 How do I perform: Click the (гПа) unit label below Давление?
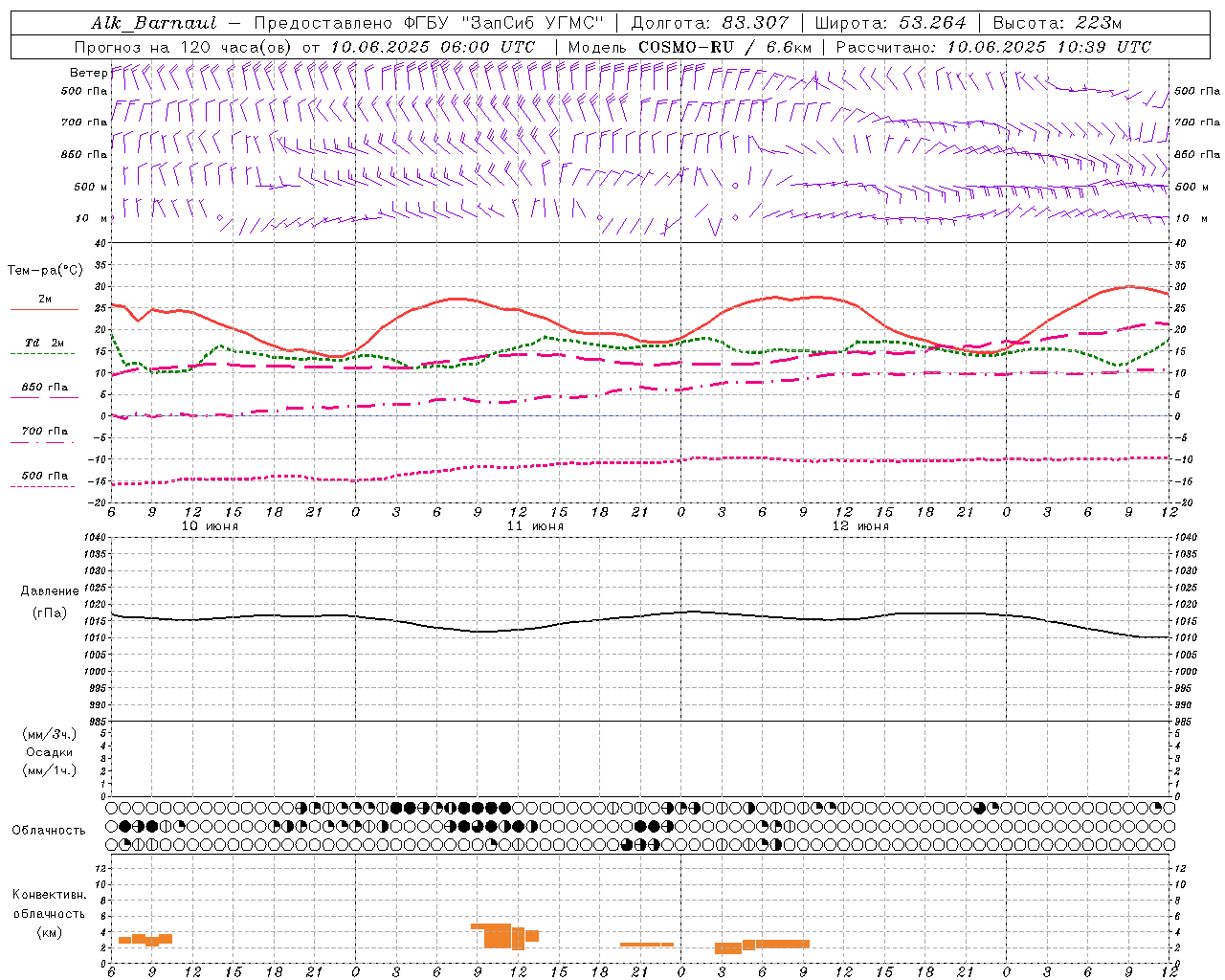click(49, 613)
